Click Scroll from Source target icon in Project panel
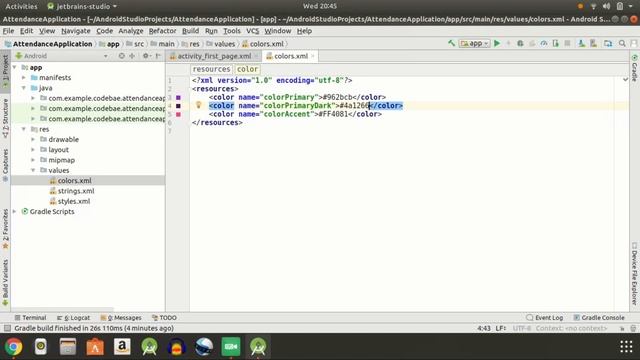This screenshot has height=360, width=640. tap(121, 56)
